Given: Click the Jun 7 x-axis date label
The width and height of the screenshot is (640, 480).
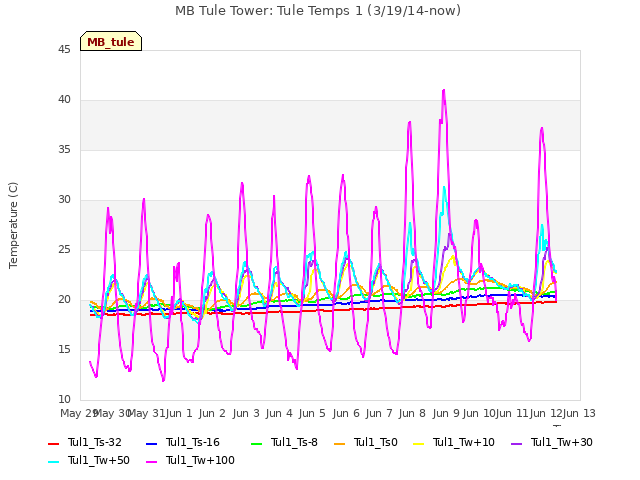Looking at the screenshot, I should coord(379,413).
